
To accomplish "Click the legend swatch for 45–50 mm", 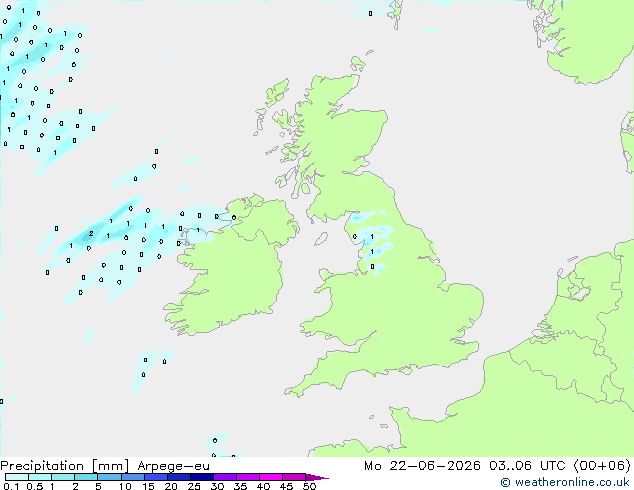I will (294, 477).
